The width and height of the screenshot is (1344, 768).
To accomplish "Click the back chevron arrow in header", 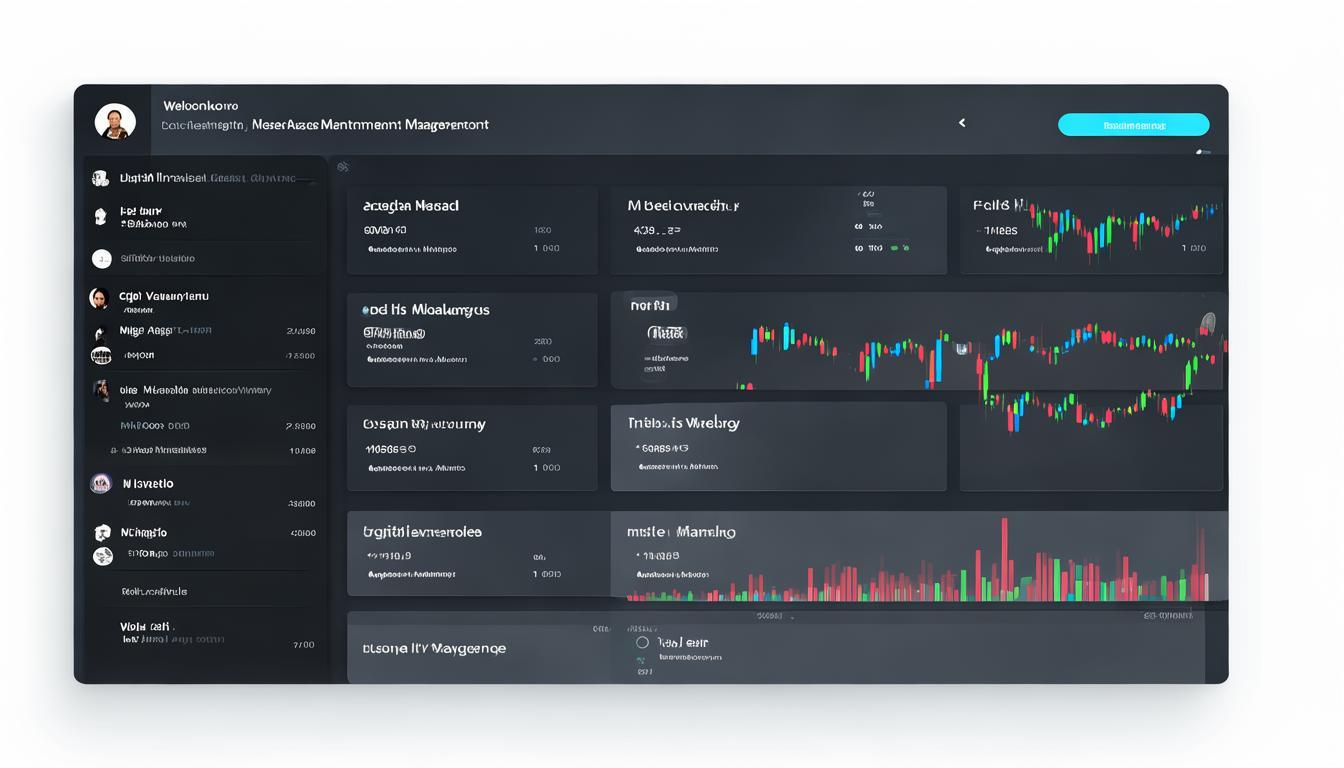I will coord(962,123).
